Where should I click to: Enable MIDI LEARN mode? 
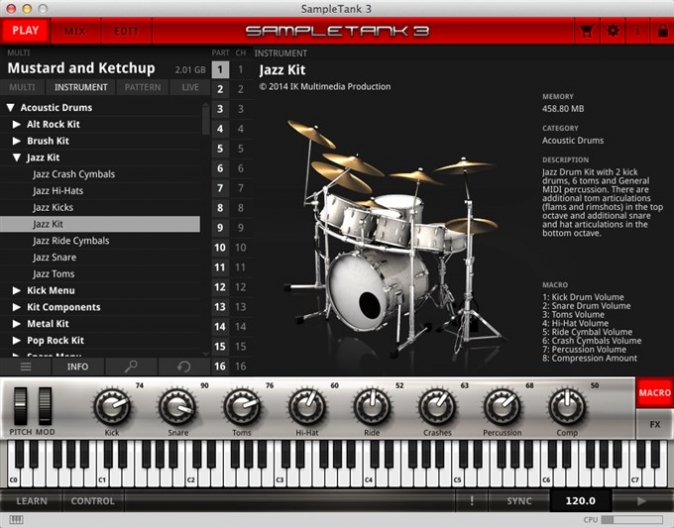31,501
